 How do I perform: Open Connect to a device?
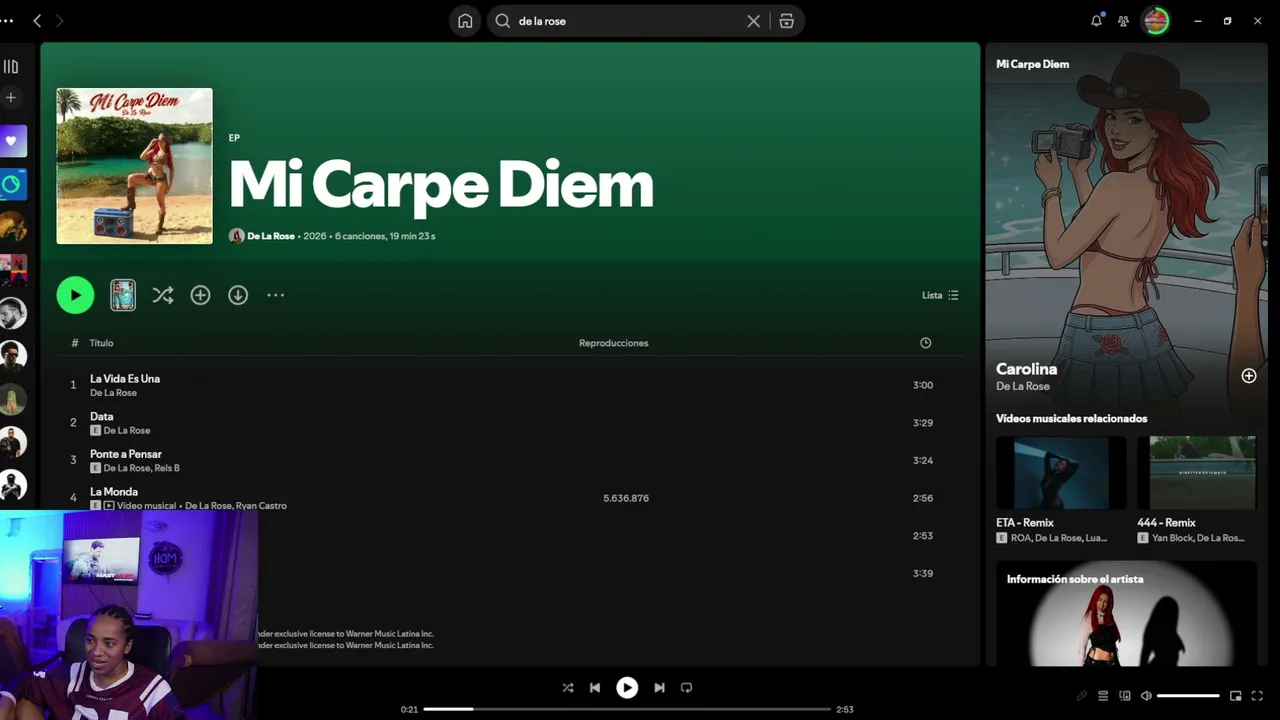pyautogui.click(x=1125, y=696)
